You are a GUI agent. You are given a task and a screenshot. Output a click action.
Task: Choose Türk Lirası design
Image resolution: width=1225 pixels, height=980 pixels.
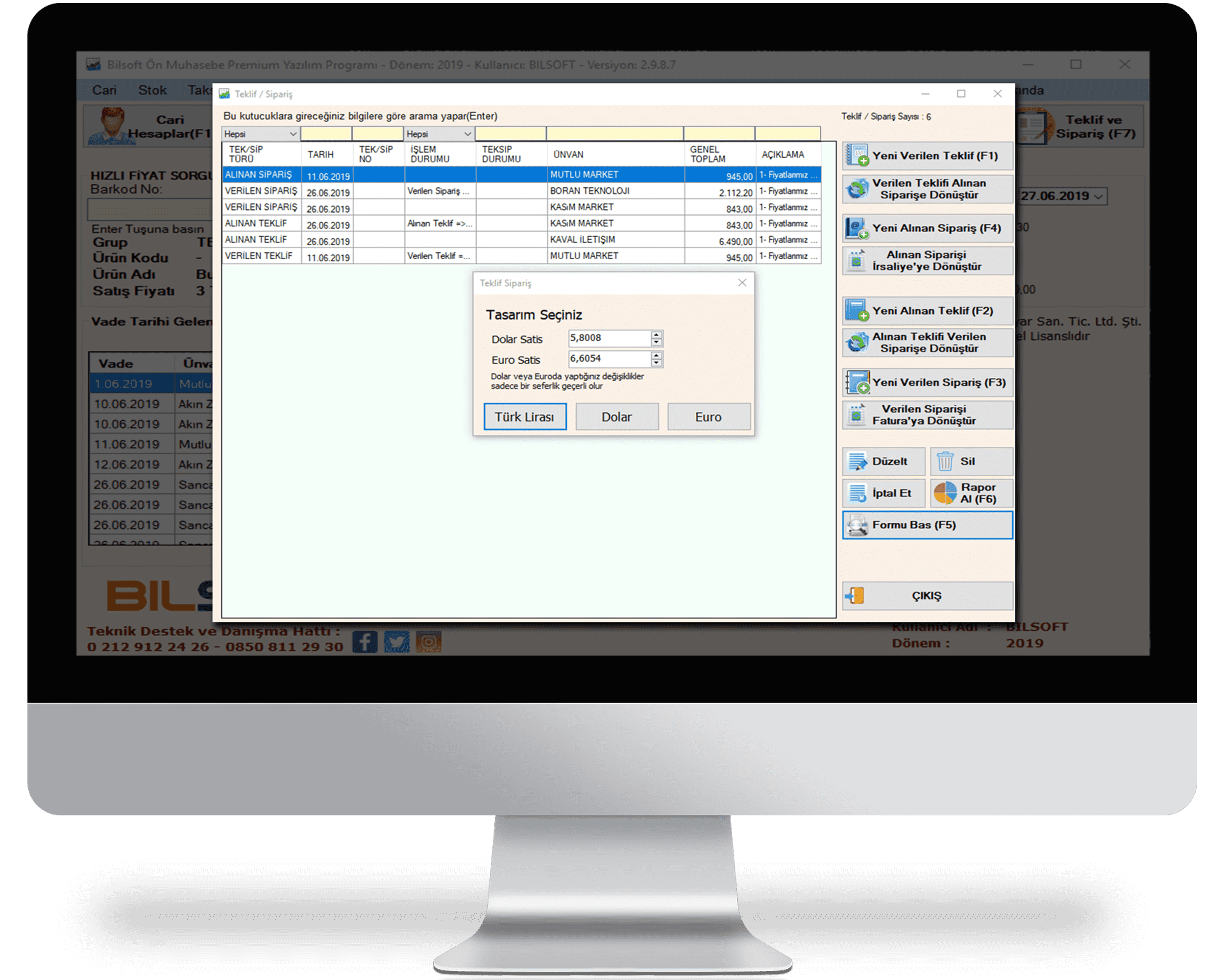tap(524, 417)
